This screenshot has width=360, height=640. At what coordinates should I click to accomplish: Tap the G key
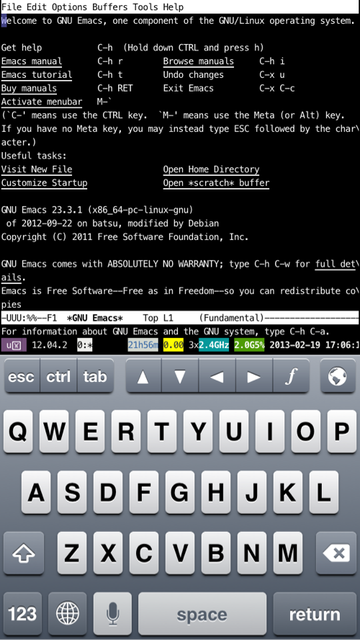click(180, 492)
